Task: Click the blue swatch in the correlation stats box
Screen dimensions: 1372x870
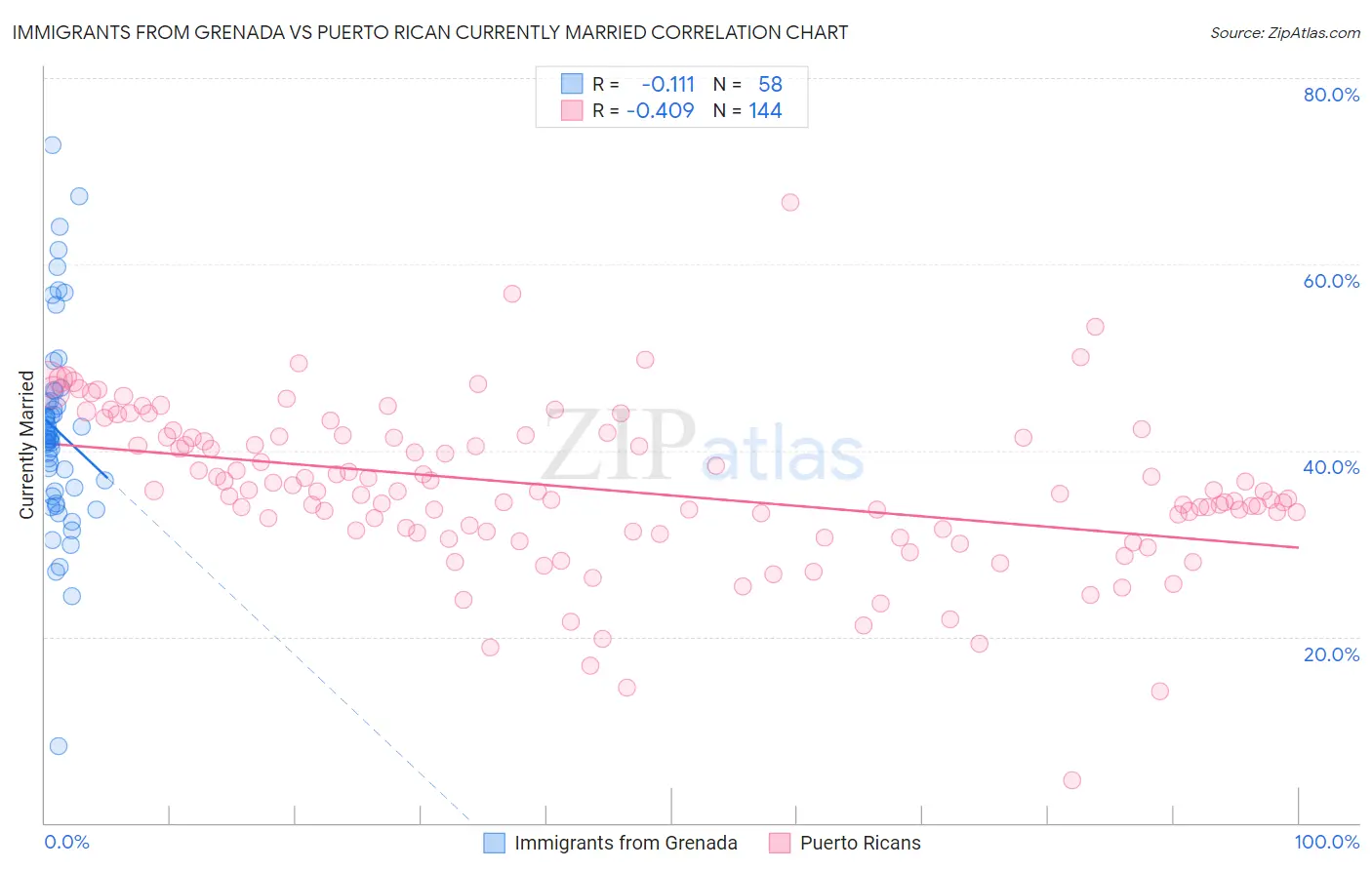Action: pyautogui.click(x=572, y=84)
